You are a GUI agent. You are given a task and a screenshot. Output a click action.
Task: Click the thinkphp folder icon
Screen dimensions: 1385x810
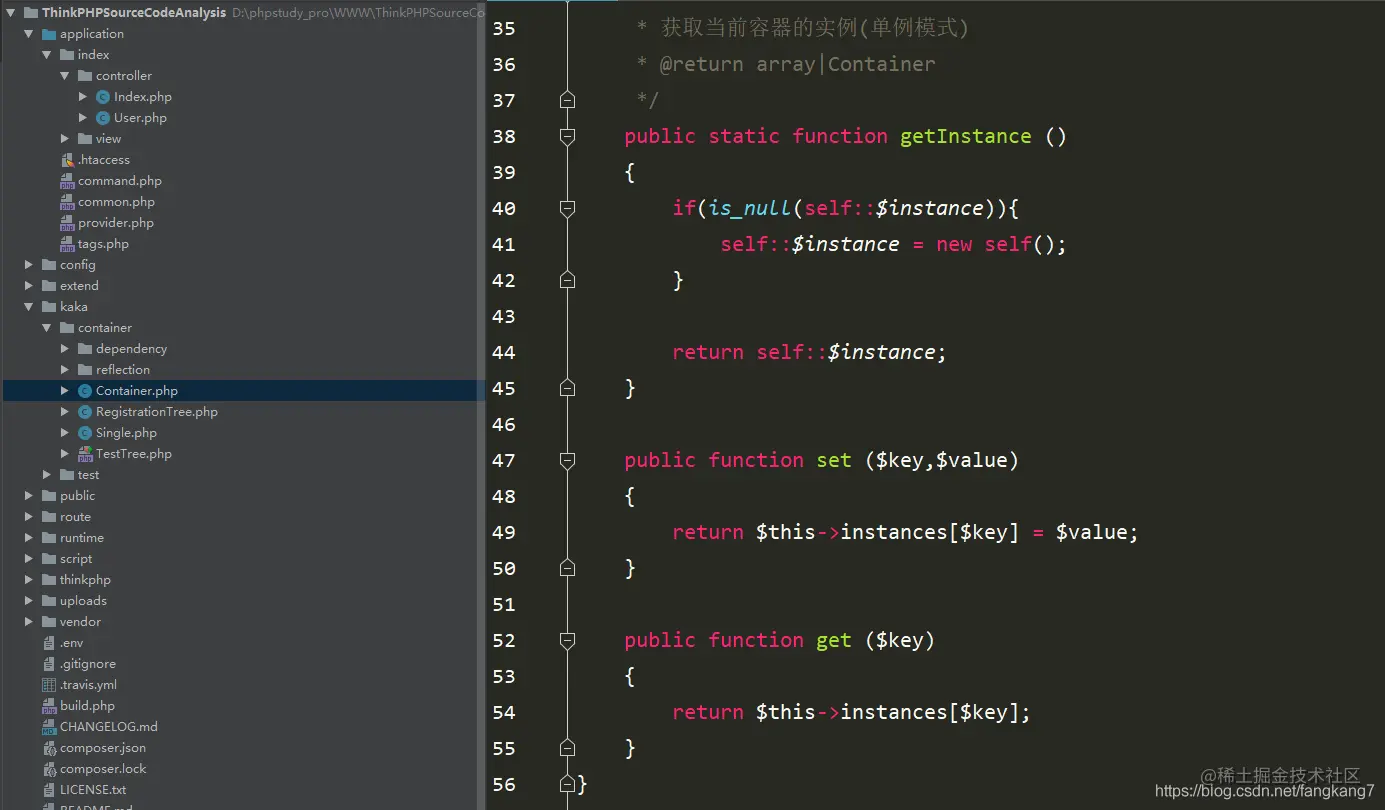(x=49, y=580)
